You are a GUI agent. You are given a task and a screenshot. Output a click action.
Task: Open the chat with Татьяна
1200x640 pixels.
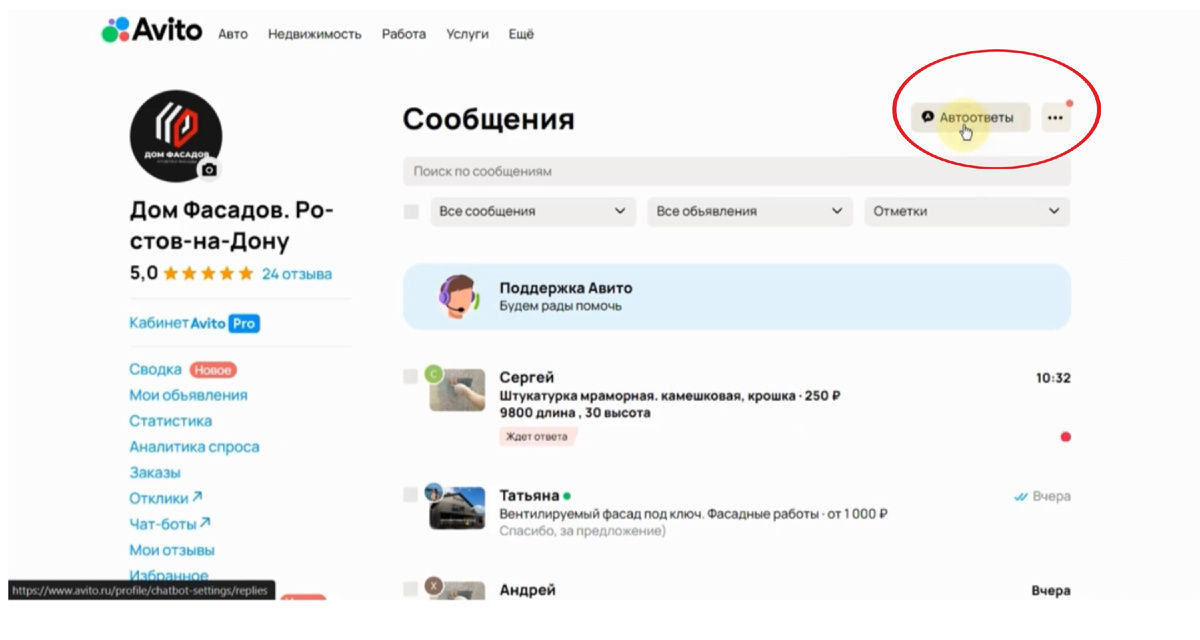point(736,513)
